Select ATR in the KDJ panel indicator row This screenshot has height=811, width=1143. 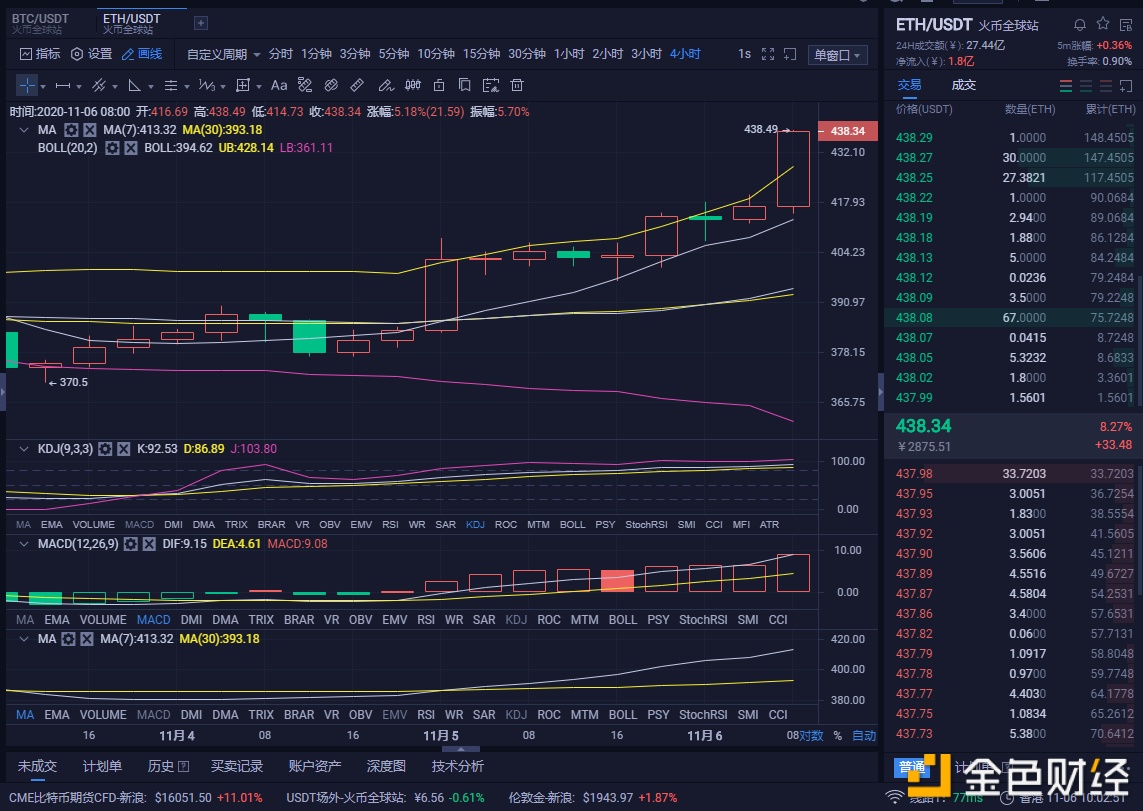coord(769,525)
